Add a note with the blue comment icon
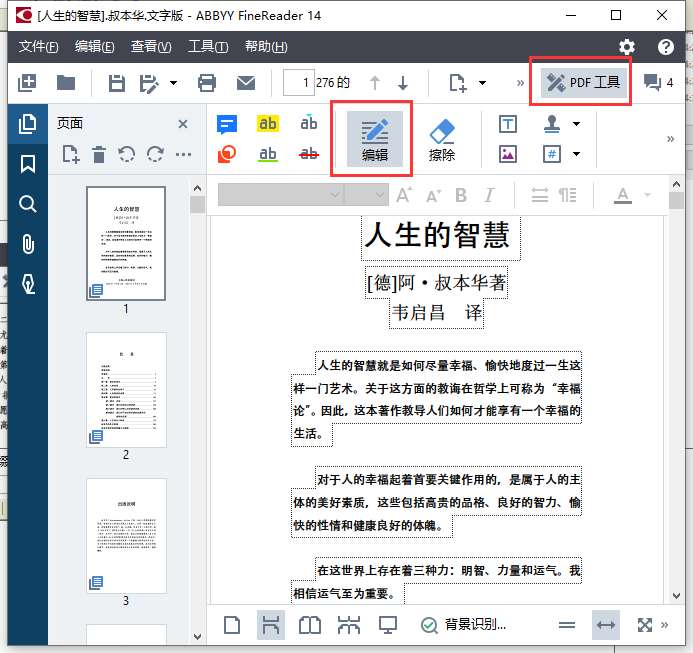693x653 pixels. [x=228, y=124]
